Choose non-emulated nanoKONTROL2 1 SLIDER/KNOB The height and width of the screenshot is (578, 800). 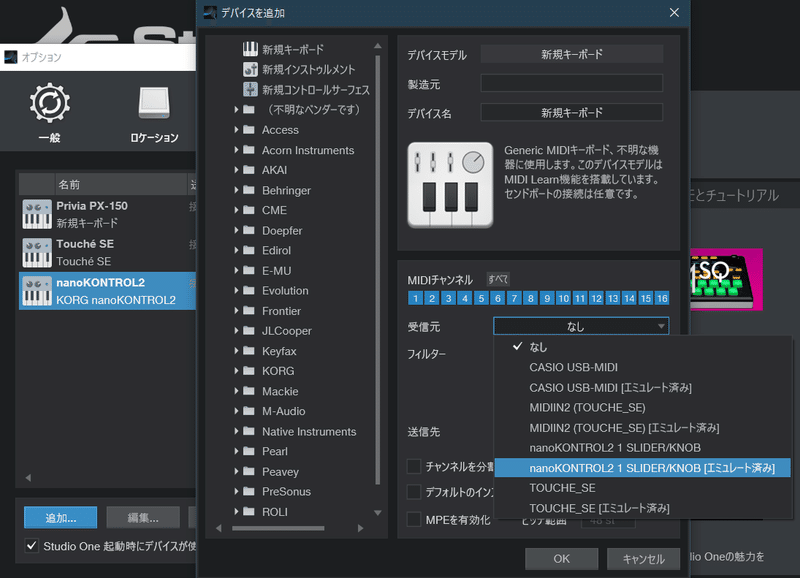[643, 448]
